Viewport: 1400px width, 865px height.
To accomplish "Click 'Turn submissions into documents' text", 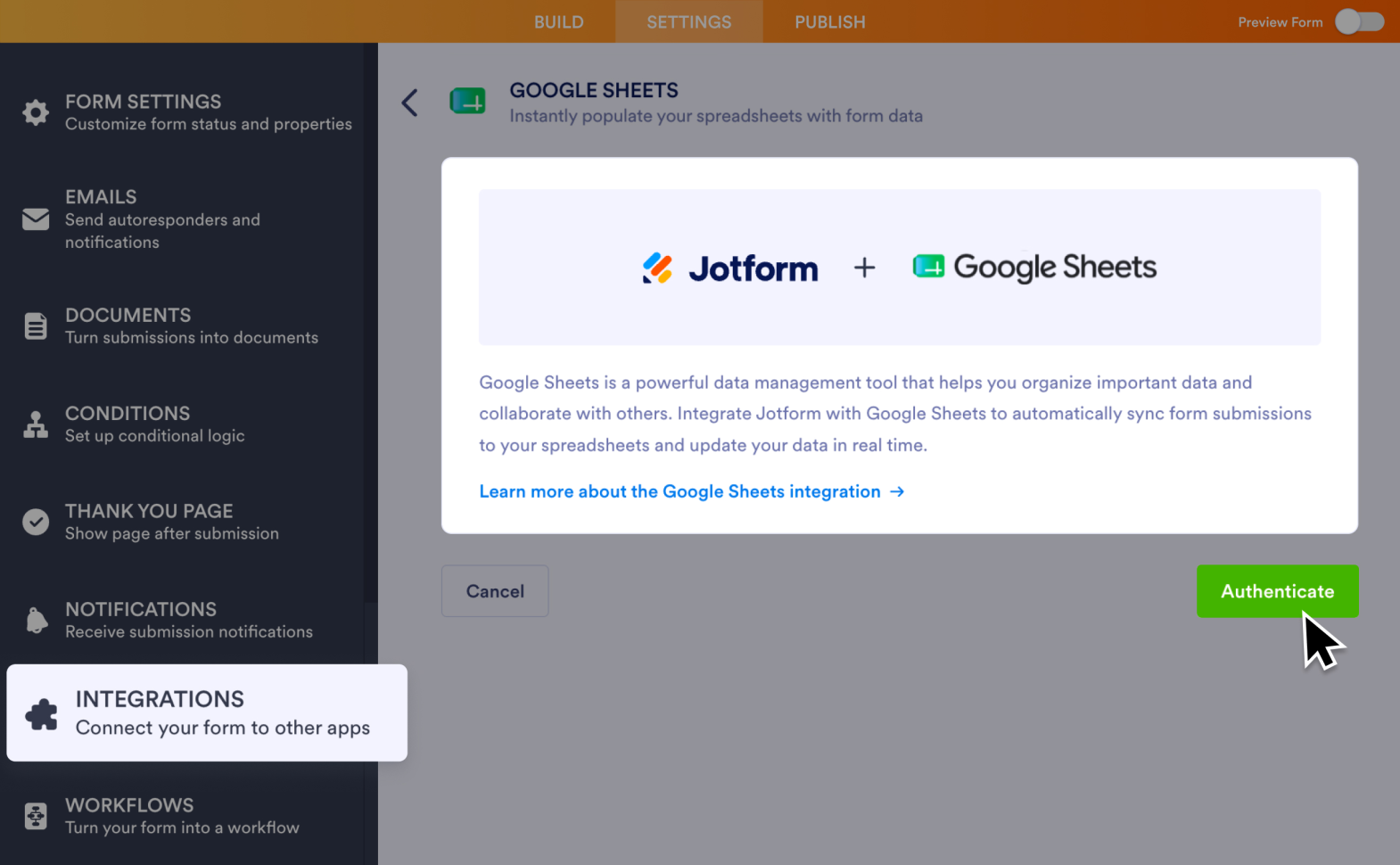I will 192,338.
